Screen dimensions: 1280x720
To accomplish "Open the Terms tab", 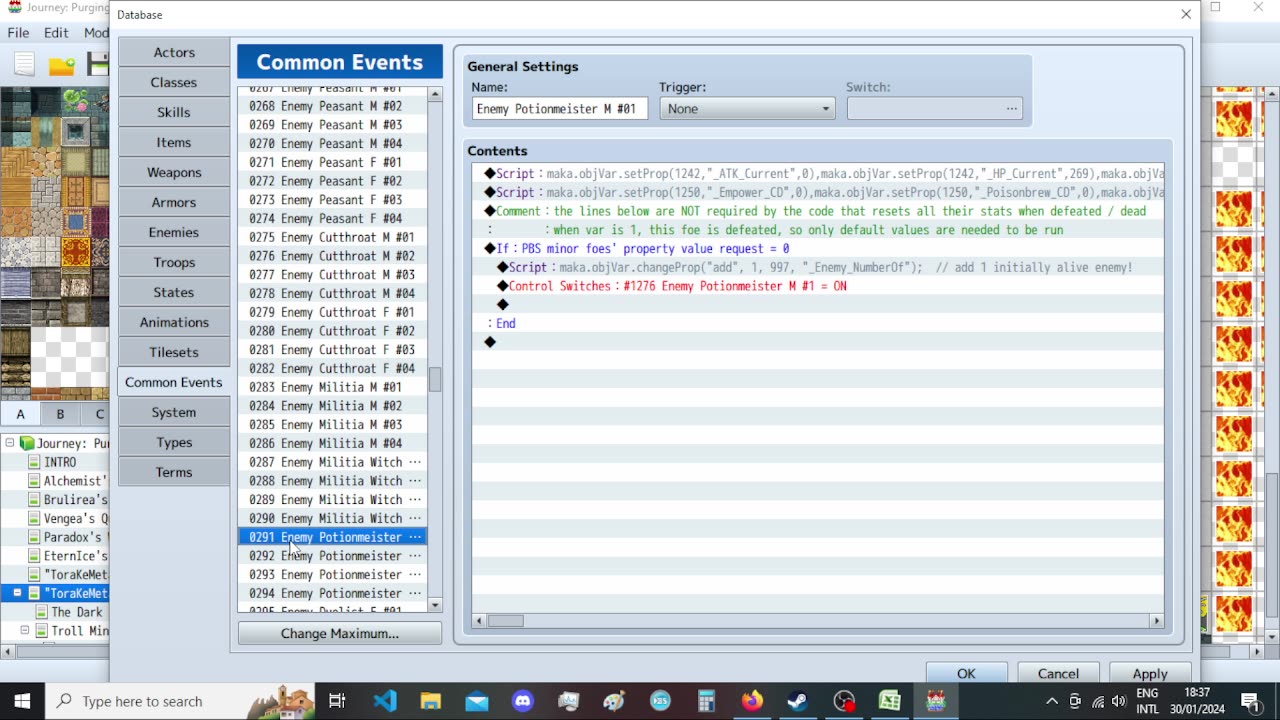I will click(174, 472).
